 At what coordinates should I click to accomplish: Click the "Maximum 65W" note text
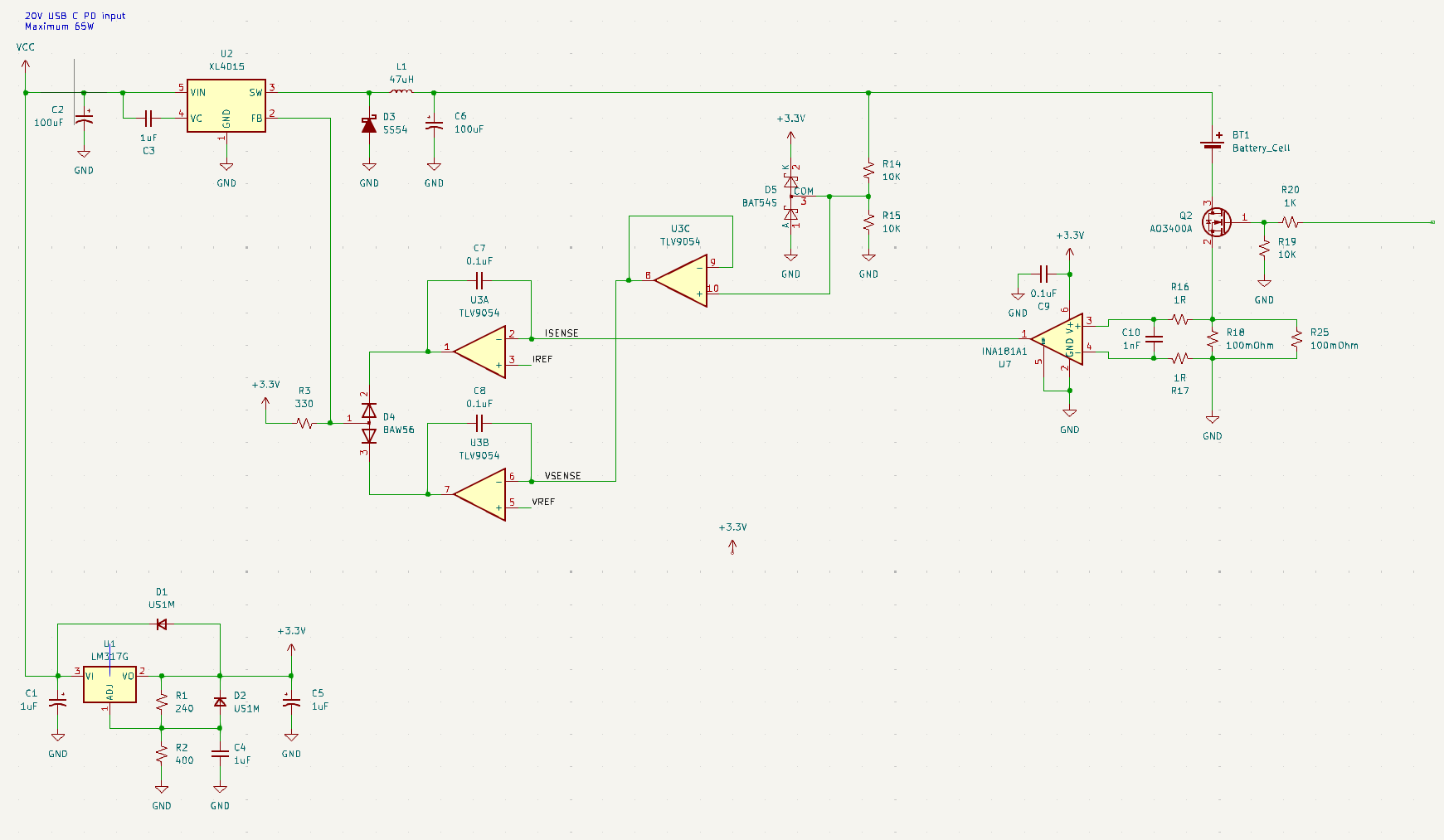pos(59,27)
